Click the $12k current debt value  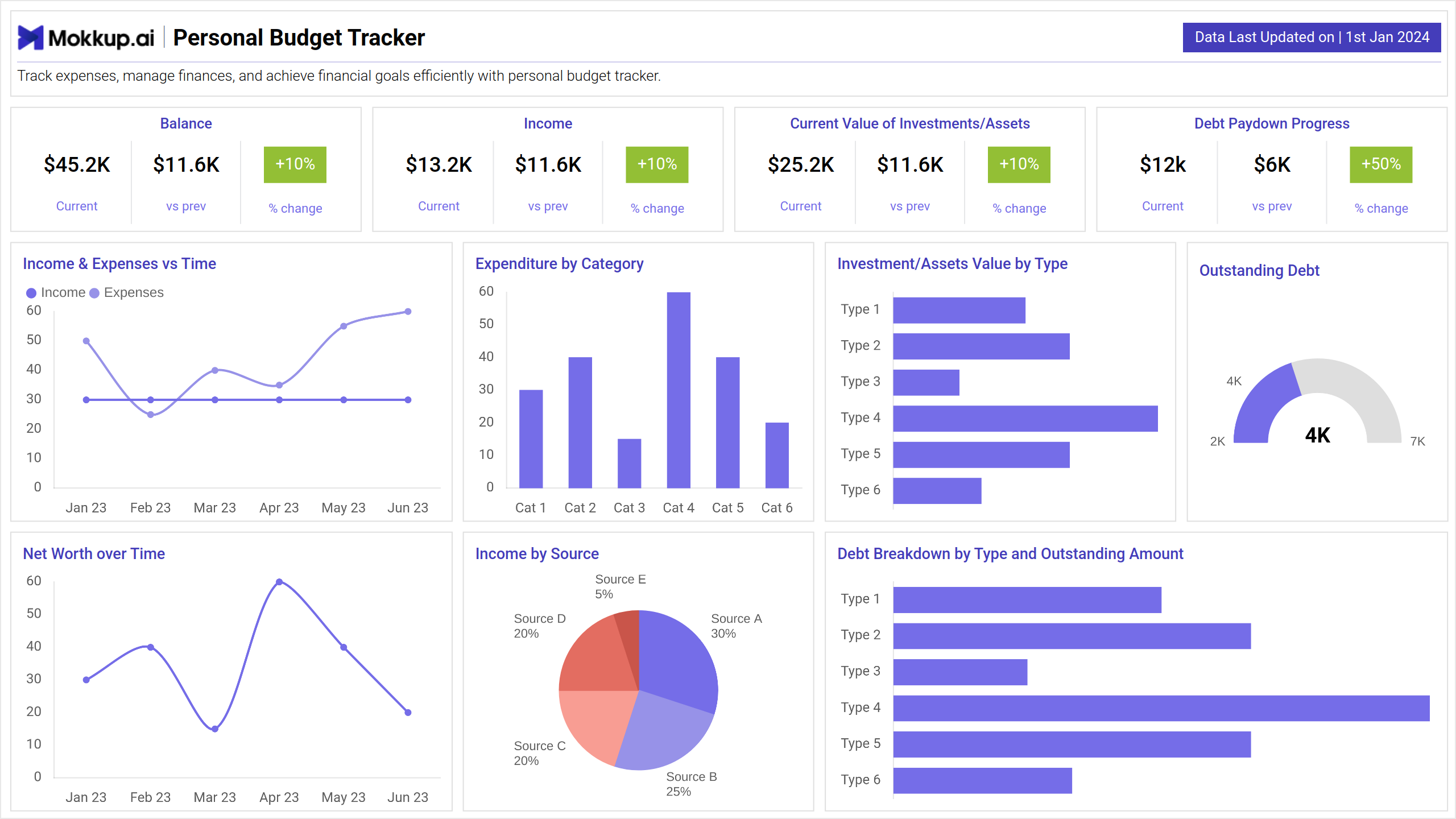pyautogui.click(x=1163, y=165)
